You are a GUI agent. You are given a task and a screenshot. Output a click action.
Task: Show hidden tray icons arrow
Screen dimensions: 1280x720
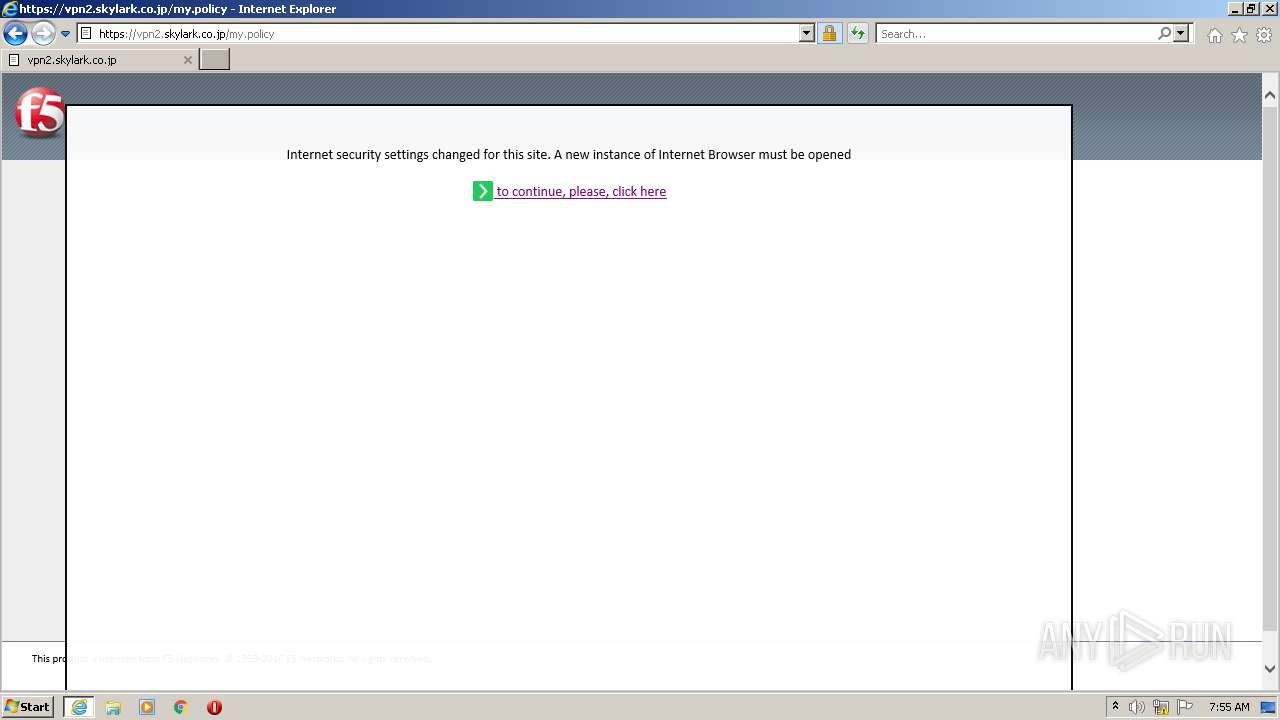(x=1115, y=707)
